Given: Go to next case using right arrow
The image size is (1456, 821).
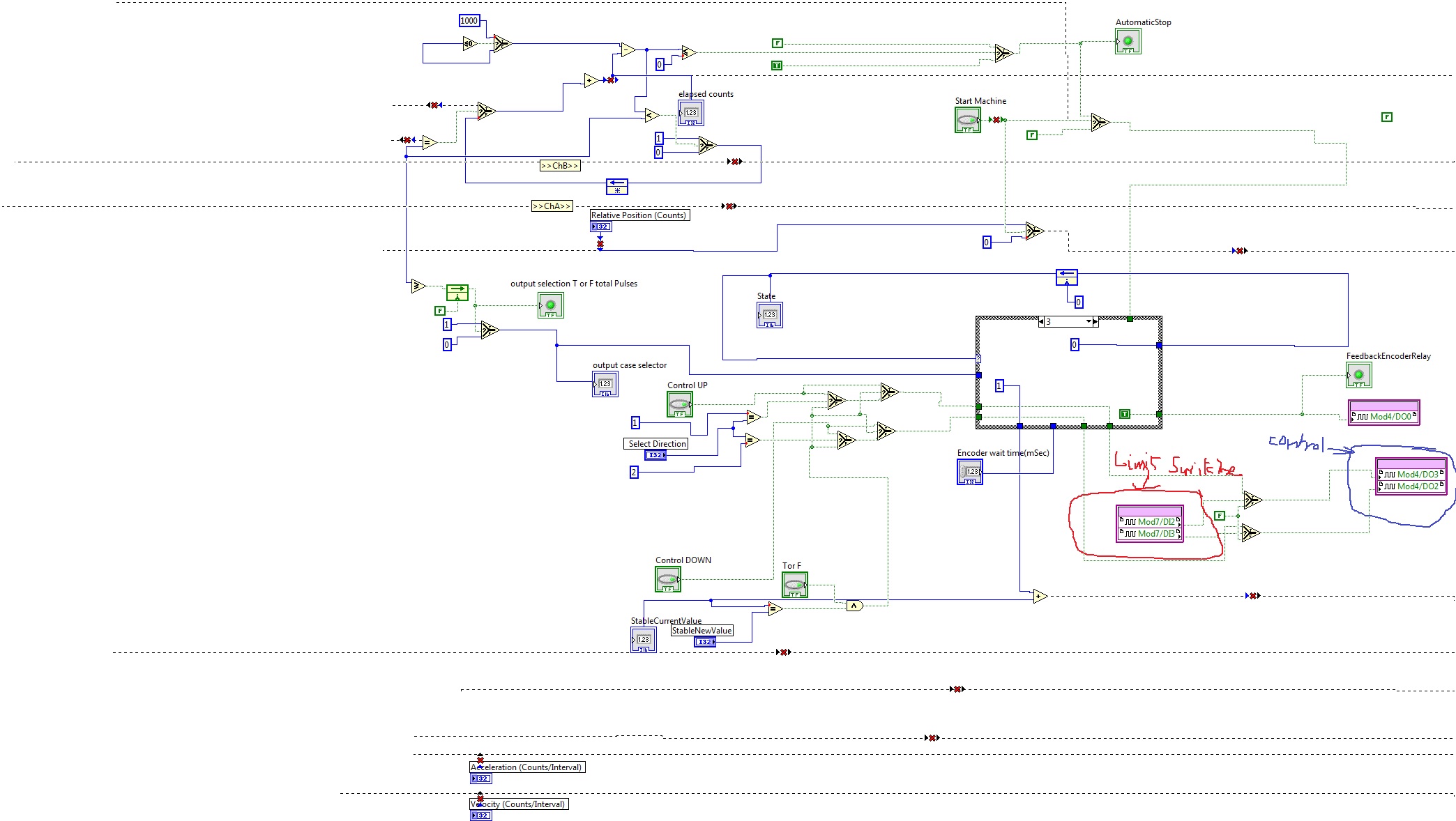Looking at the screenshot, I should pos(1095,322).
